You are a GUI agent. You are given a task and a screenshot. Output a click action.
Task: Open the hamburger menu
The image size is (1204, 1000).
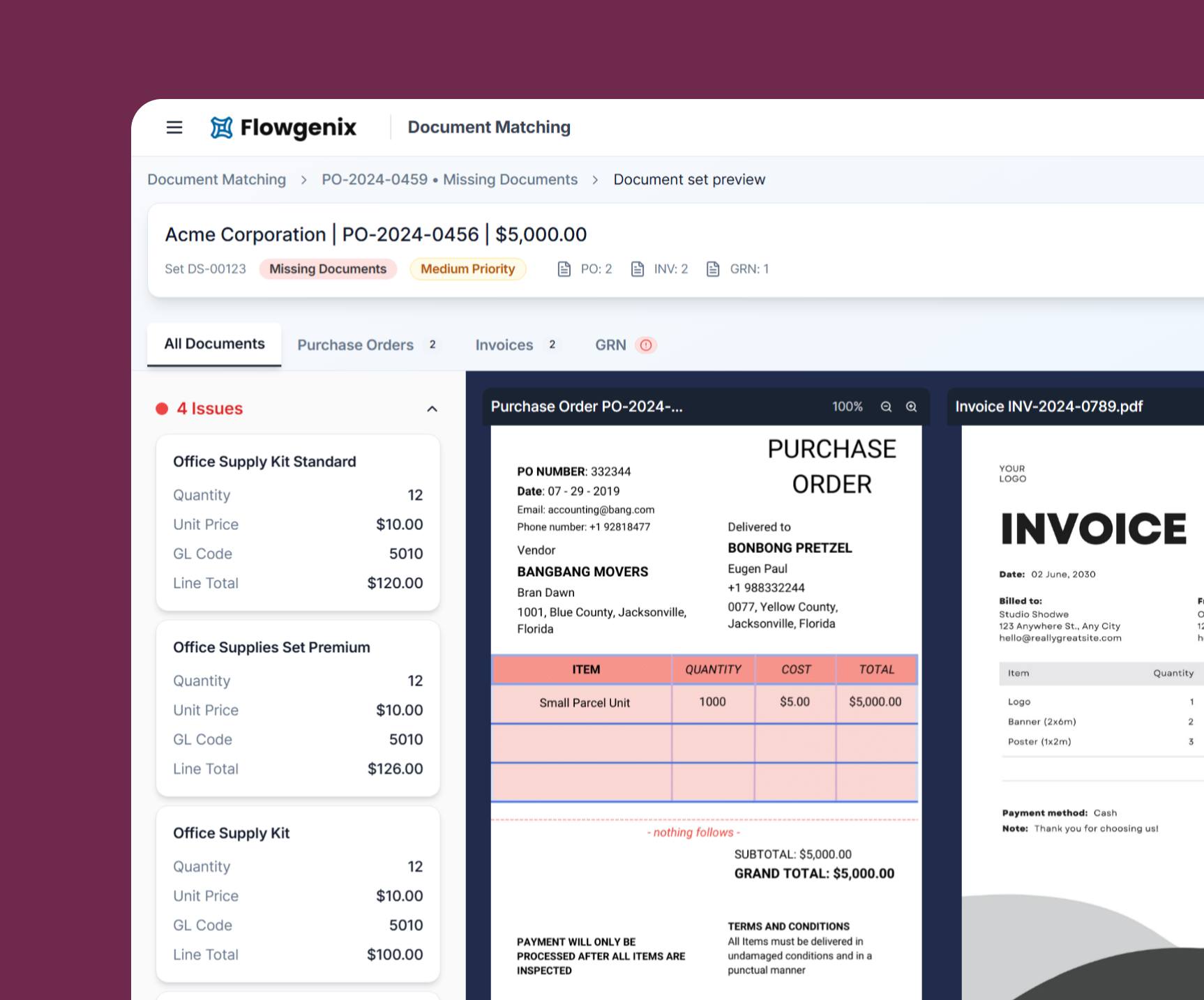point(174,128)
